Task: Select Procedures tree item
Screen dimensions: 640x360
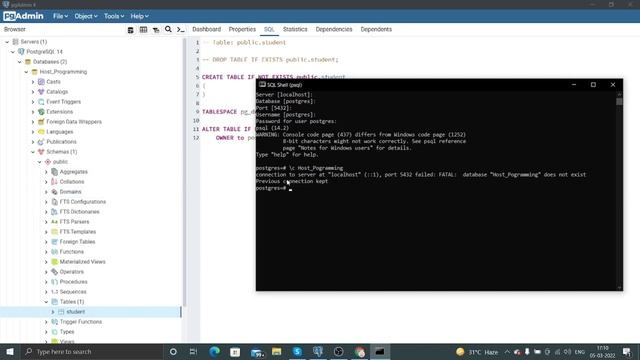Action: click(x=73, y=282)
